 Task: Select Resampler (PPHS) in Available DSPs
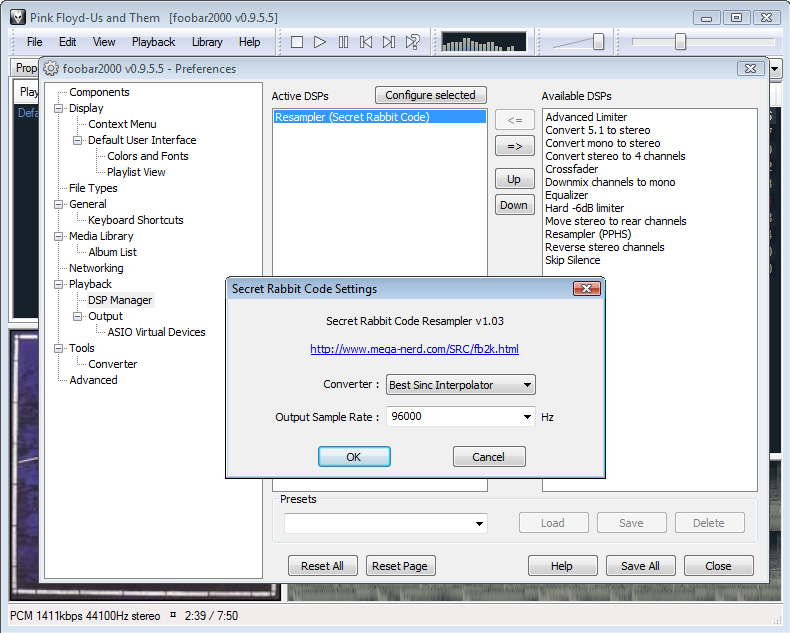click(588, 234)
